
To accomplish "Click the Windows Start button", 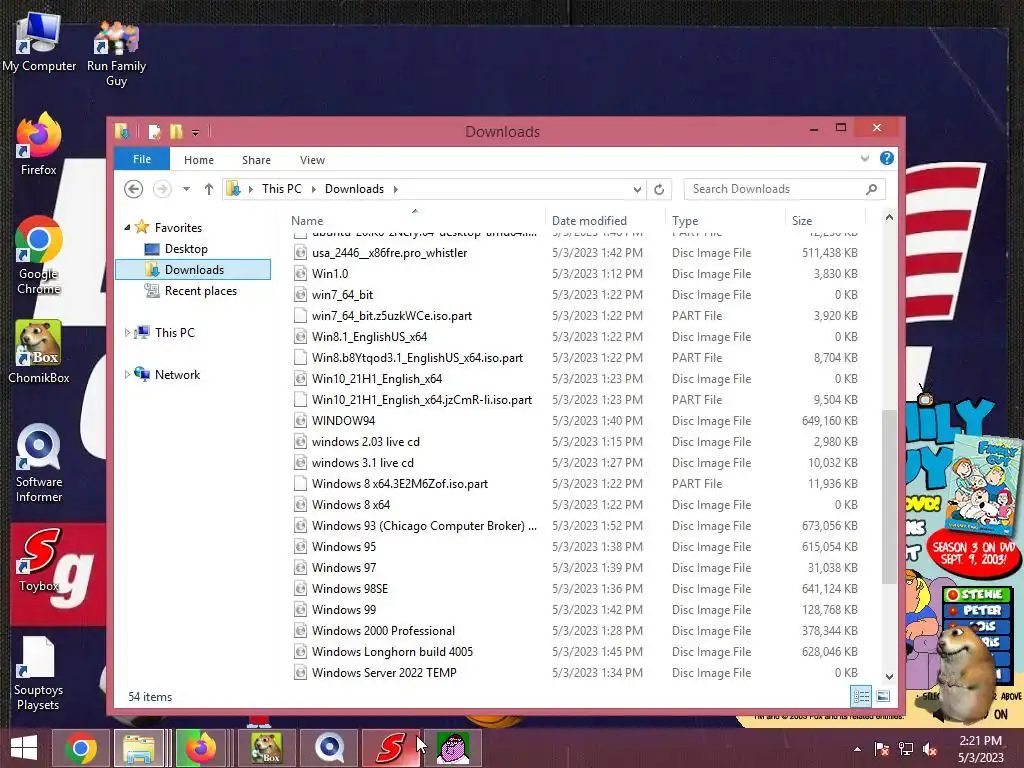I will 24,748.
